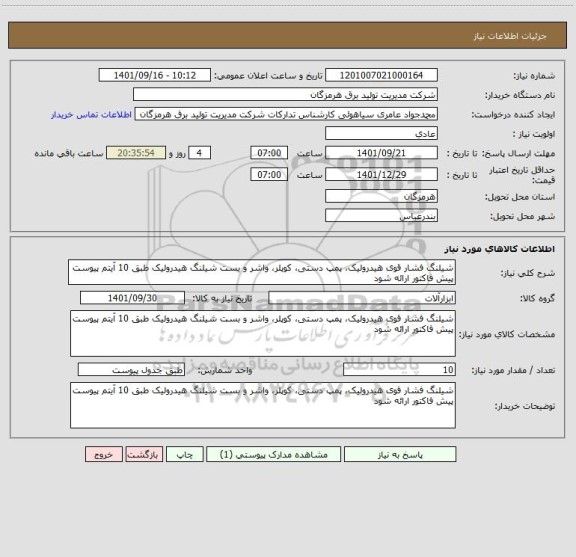Screen dimensions: 576x557
Task: Click the quantity field showing 10
Action: pos(399,370)
